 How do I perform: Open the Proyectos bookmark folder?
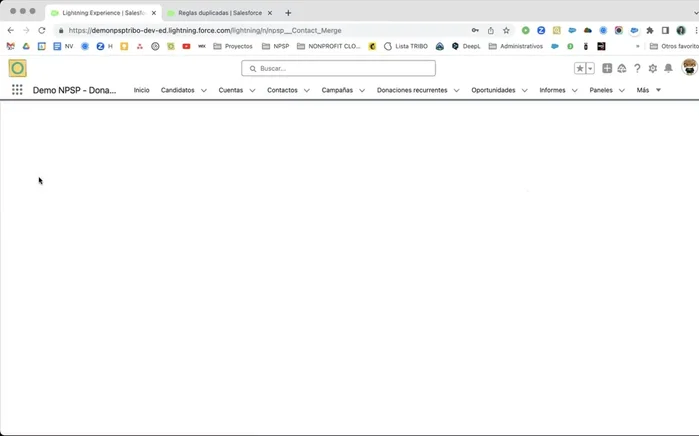(x=233, y=46)
